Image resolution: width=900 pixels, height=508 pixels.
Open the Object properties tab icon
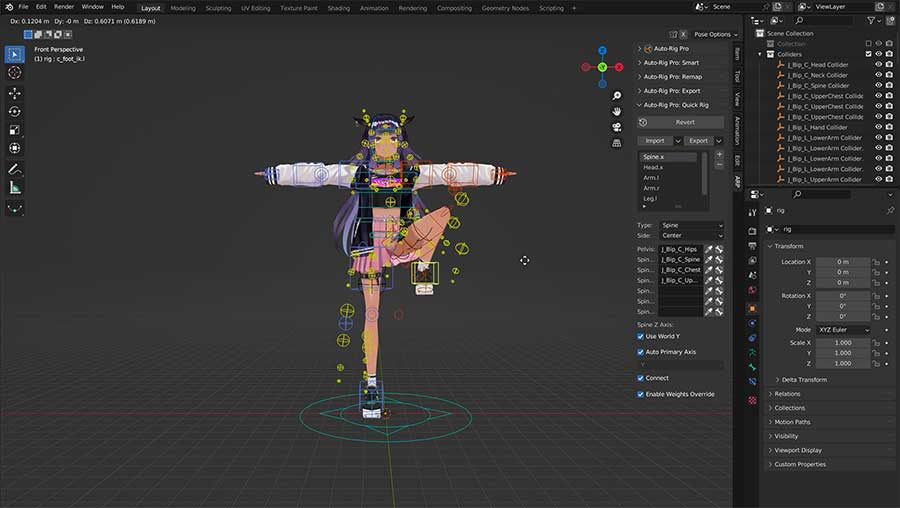(x=752, y=308)
